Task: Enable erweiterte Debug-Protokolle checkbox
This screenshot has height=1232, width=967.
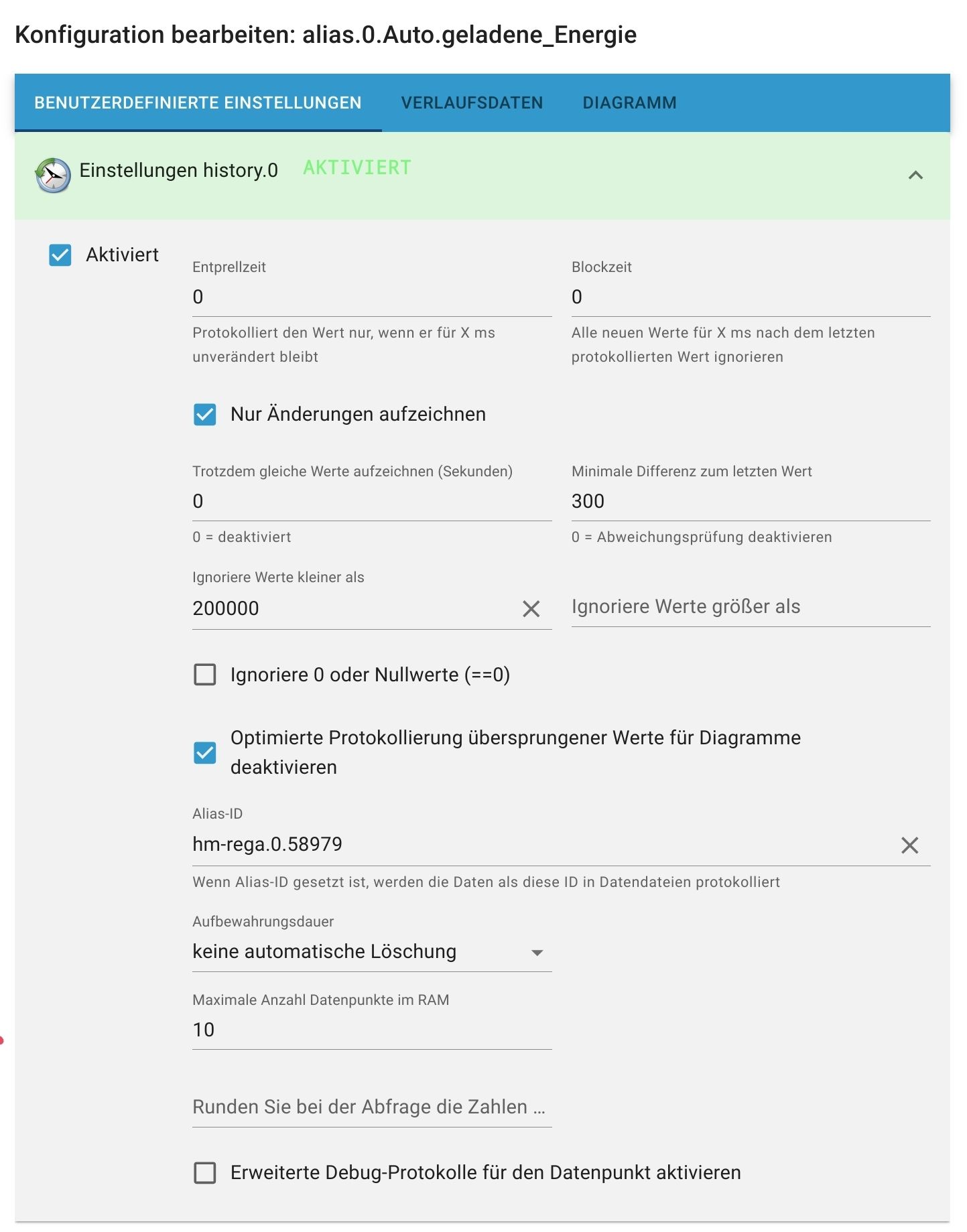Action: click(x=205, y=1173)
